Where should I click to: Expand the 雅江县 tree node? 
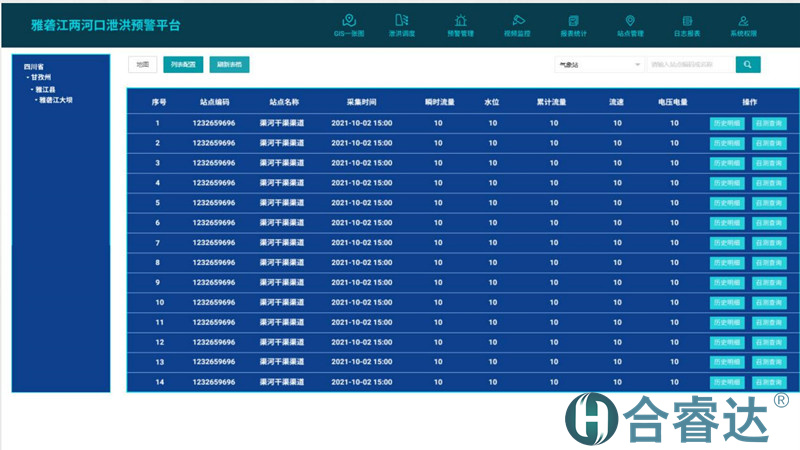tap(45, 89)
